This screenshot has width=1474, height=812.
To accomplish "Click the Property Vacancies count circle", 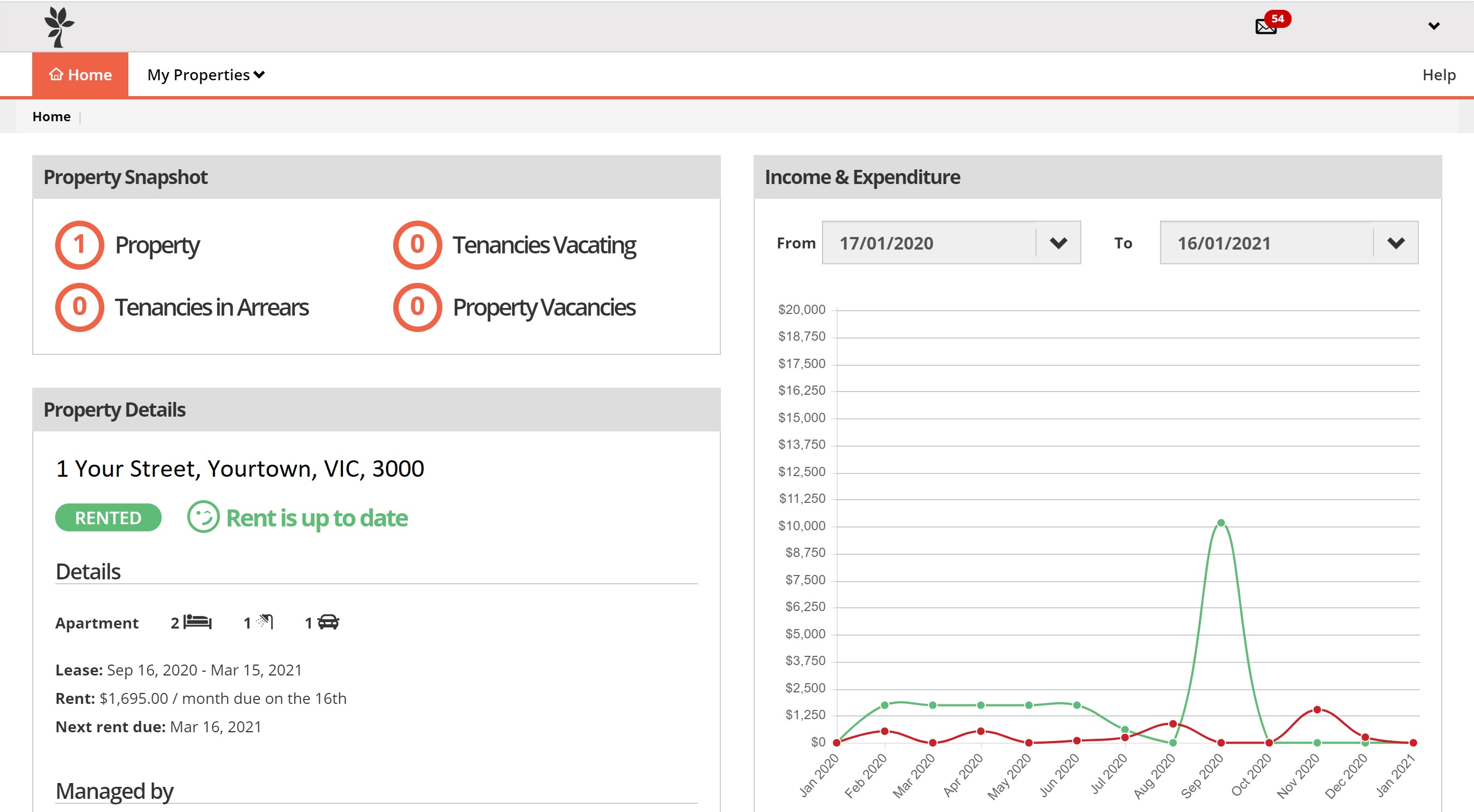I will [x=417, y=307].
